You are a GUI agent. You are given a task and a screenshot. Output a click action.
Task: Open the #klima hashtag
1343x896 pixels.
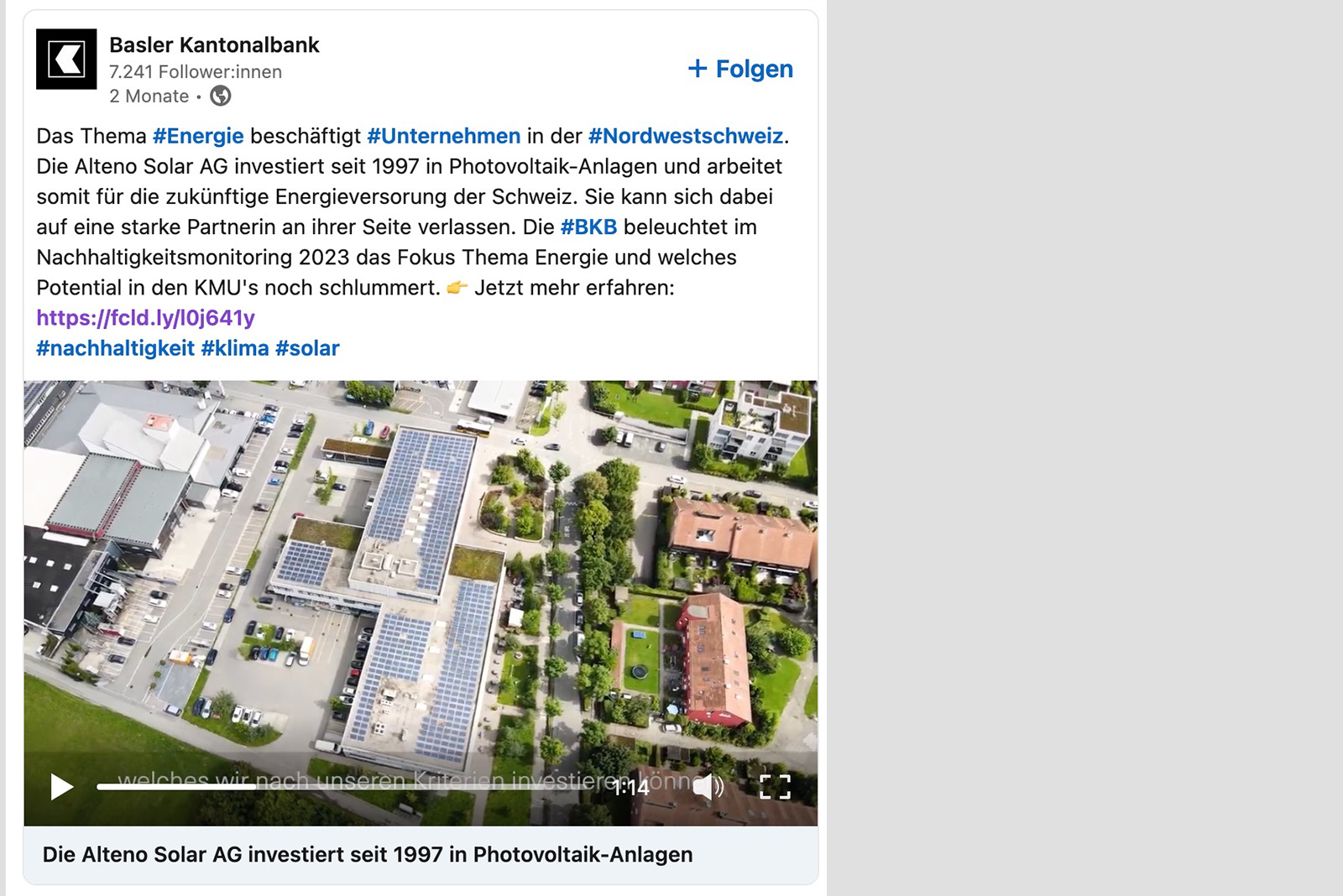click(235, 348)
